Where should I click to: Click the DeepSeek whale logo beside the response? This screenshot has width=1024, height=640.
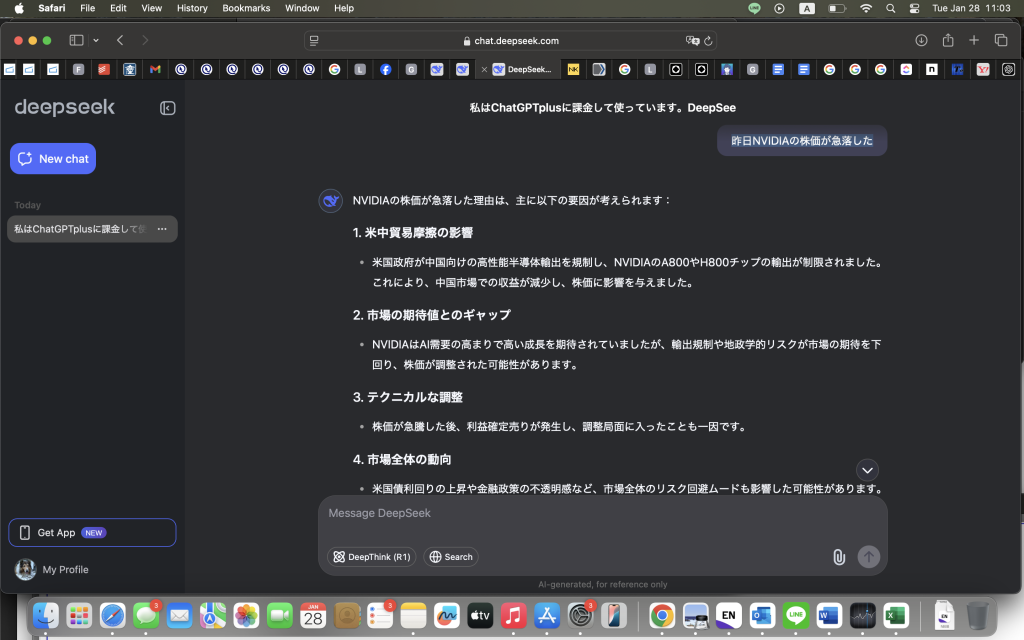point(331,200)
